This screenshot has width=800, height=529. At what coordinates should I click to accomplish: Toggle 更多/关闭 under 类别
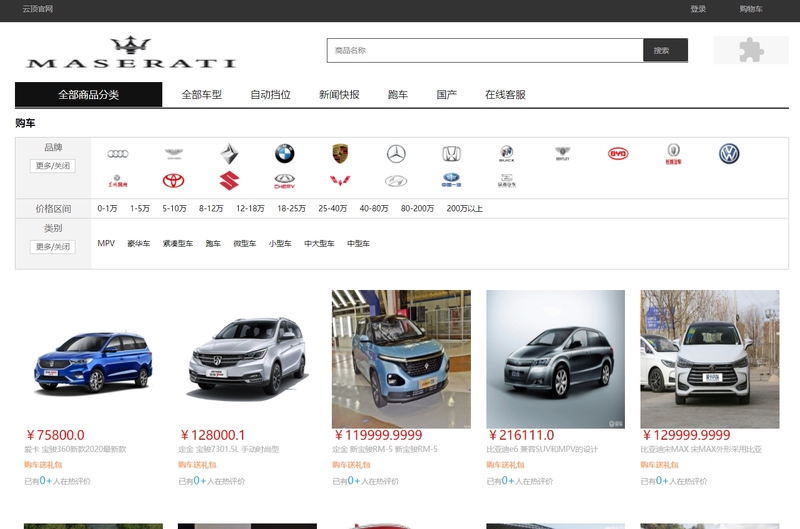pos(53,247)
